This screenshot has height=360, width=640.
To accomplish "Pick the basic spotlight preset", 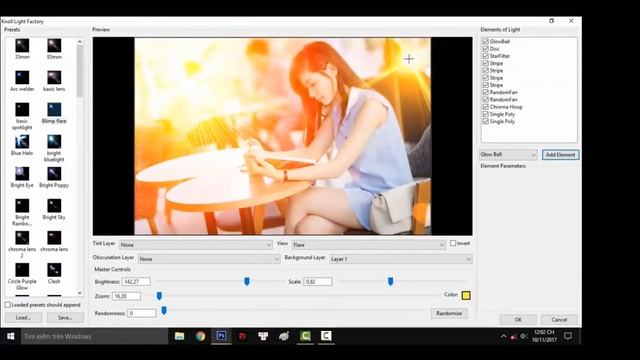I will [22, 116].
